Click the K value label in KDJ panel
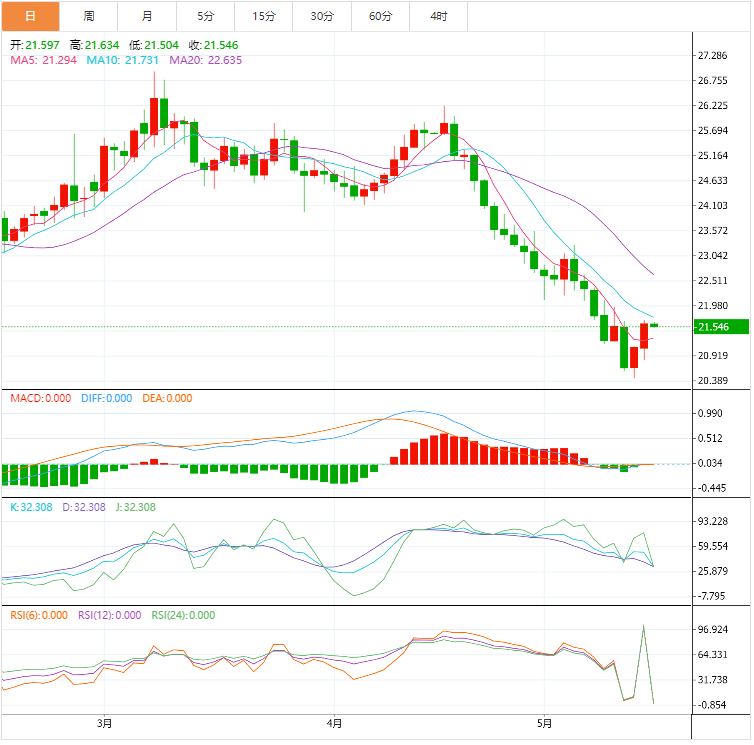 [33, 507]
